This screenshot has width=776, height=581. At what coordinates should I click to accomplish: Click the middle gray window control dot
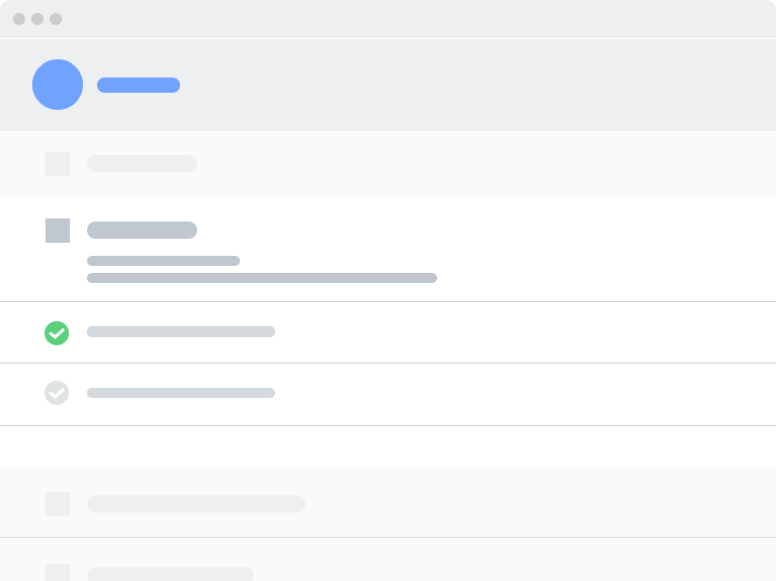[x=37, y=19]
